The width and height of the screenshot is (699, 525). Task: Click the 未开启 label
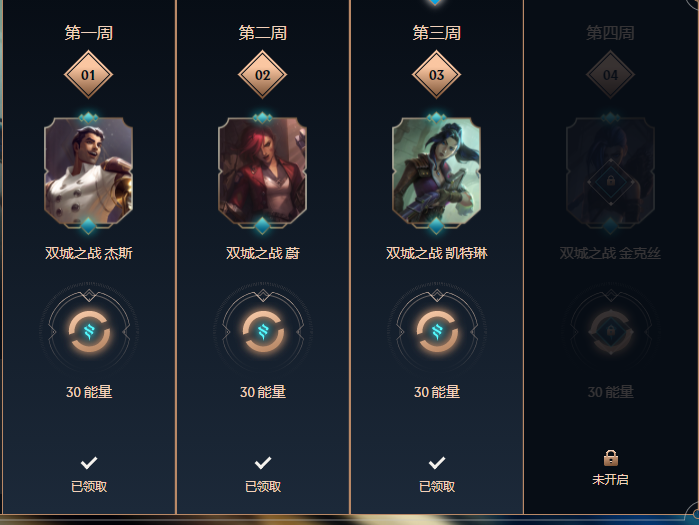click(610, 480)
